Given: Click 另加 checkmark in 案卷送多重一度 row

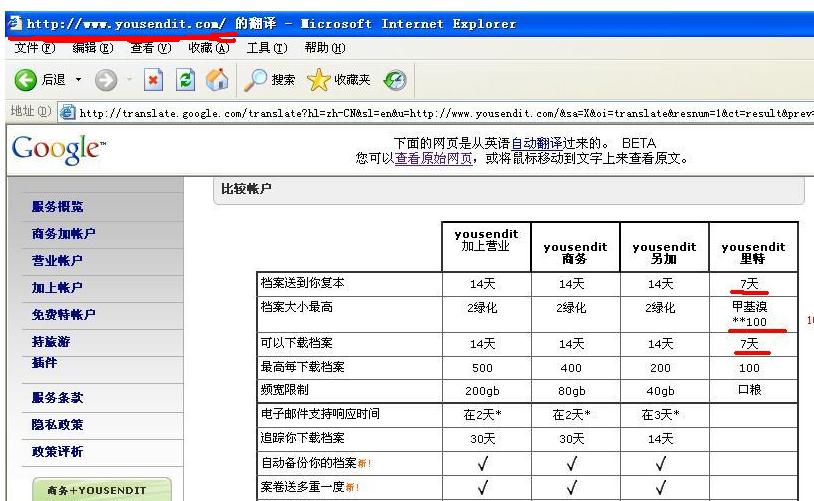Looking at the screenshot, I should coord(661,487).
